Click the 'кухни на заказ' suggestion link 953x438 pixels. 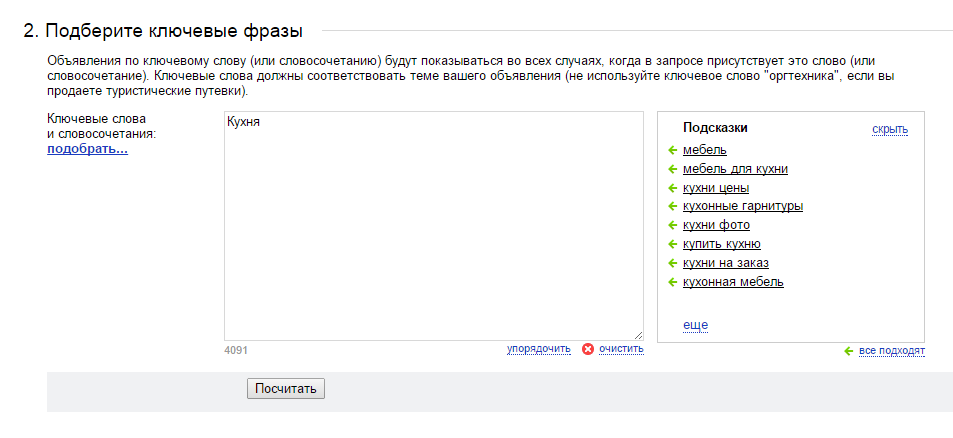(x=725, y=263)
